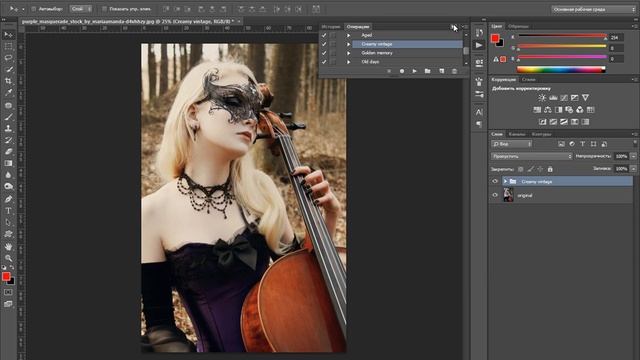Open the Auto-Select layer/group dropdown
The width and height of the screenshot is (640, 360).
[80, 9]
